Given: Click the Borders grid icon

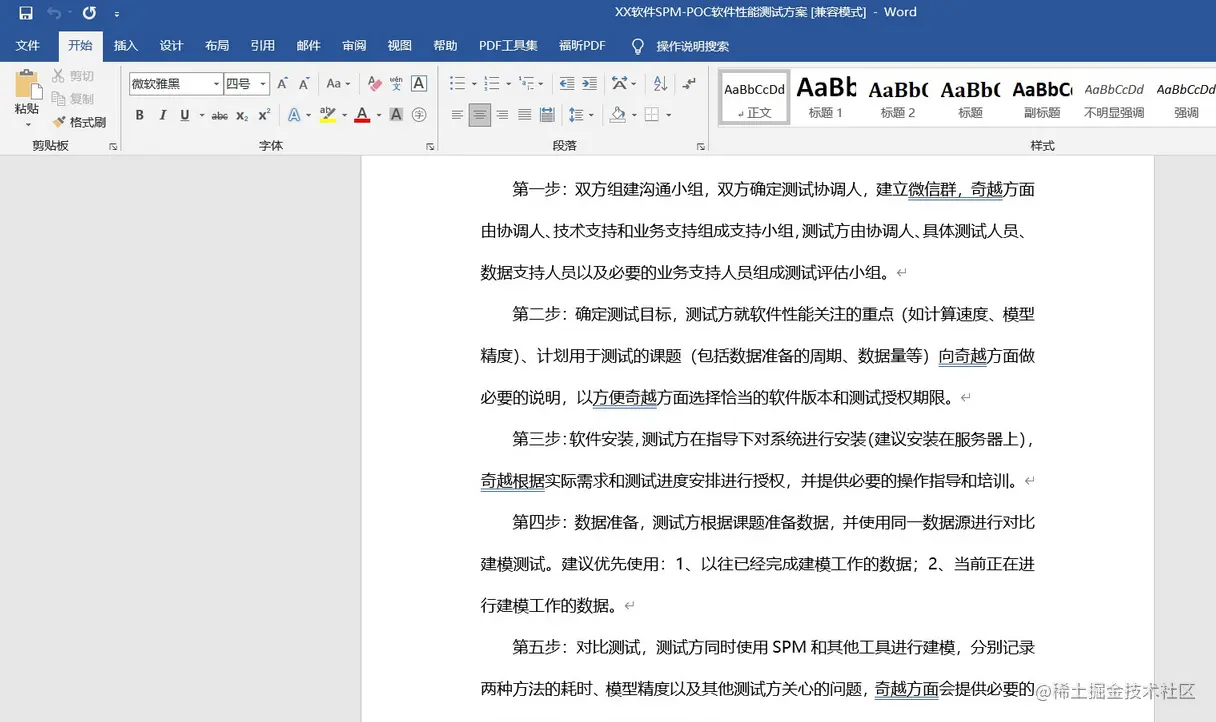Looking at the screenshot, I should (652, 115).
